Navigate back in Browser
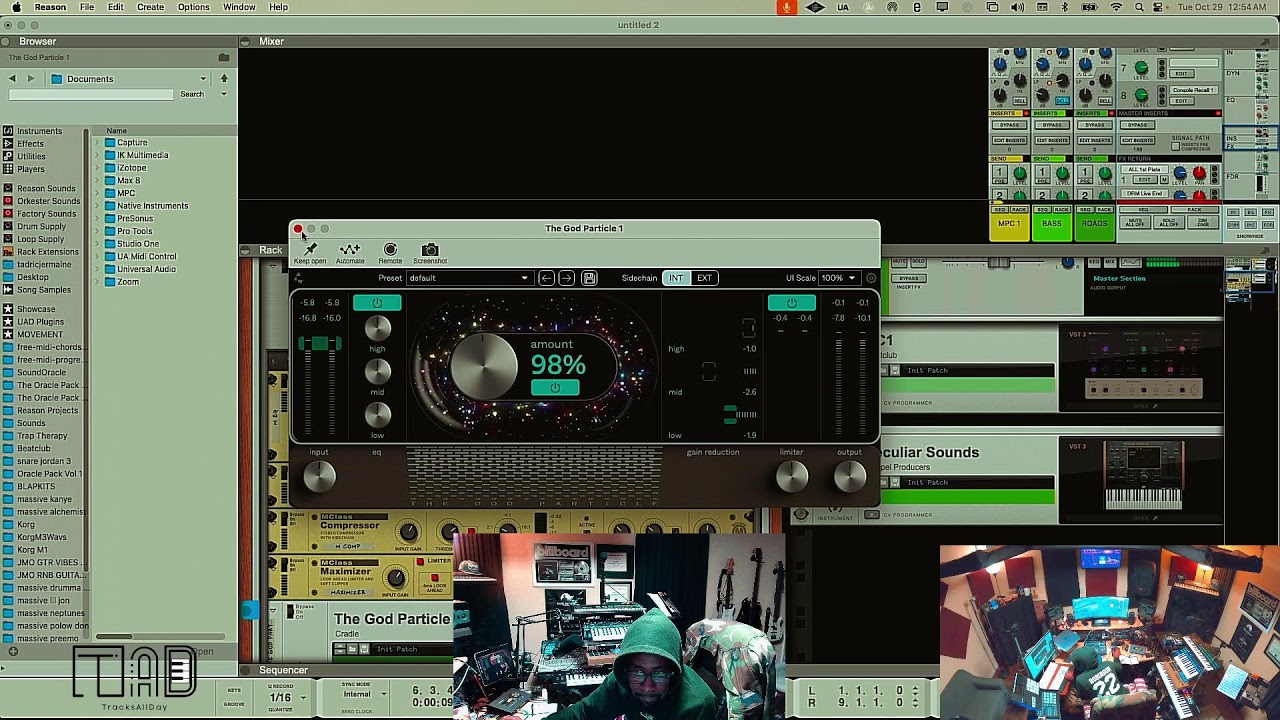 [12, 79]
